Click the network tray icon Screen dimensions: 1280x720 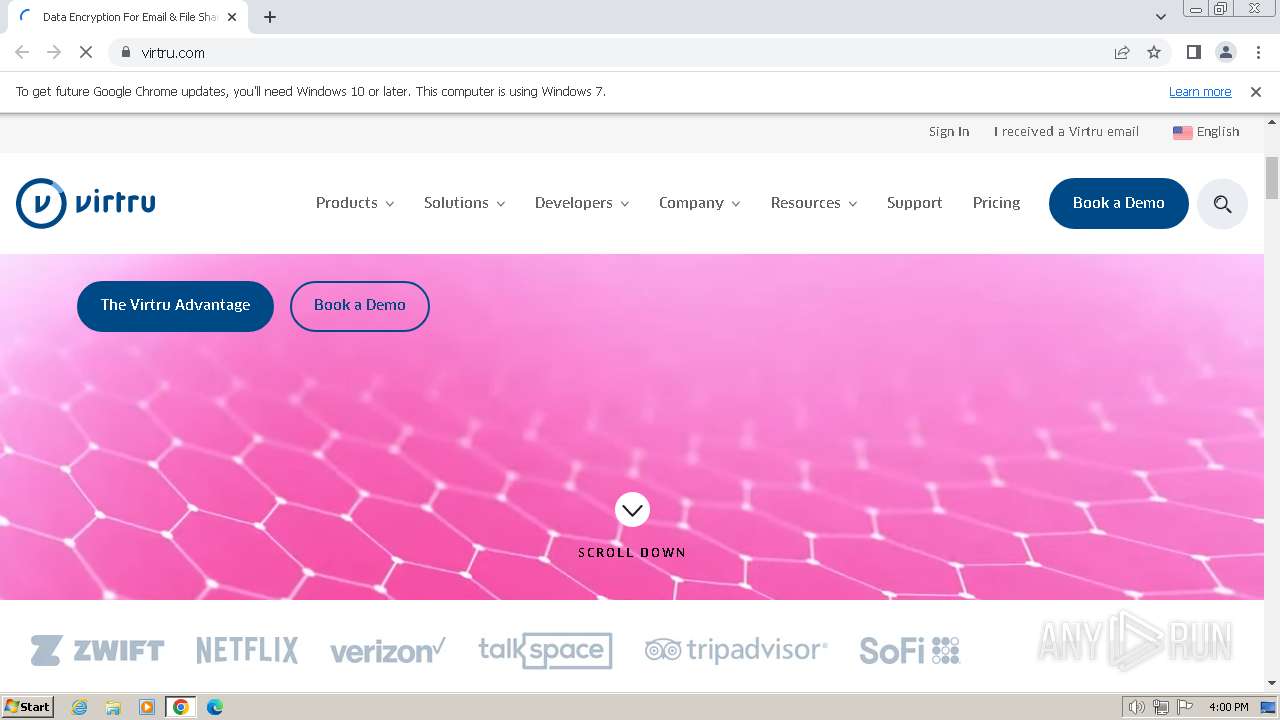1161,707
